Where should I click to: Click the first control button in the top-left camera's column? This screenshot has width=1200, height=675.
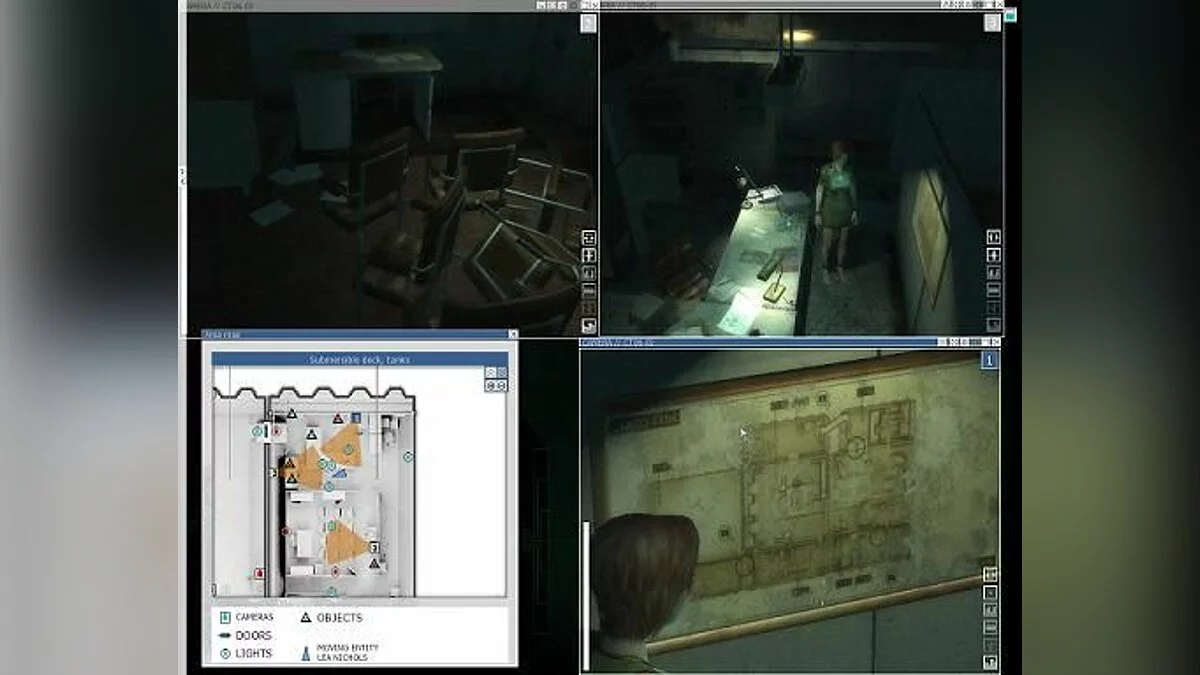coord(589,237)
